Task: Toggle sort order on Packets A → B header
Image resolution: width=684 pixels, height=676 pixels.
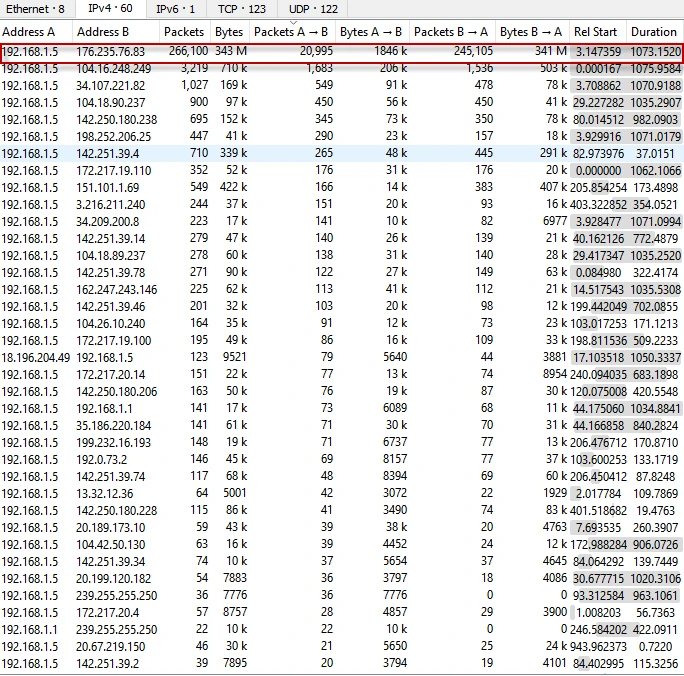Action: point(291,32)
